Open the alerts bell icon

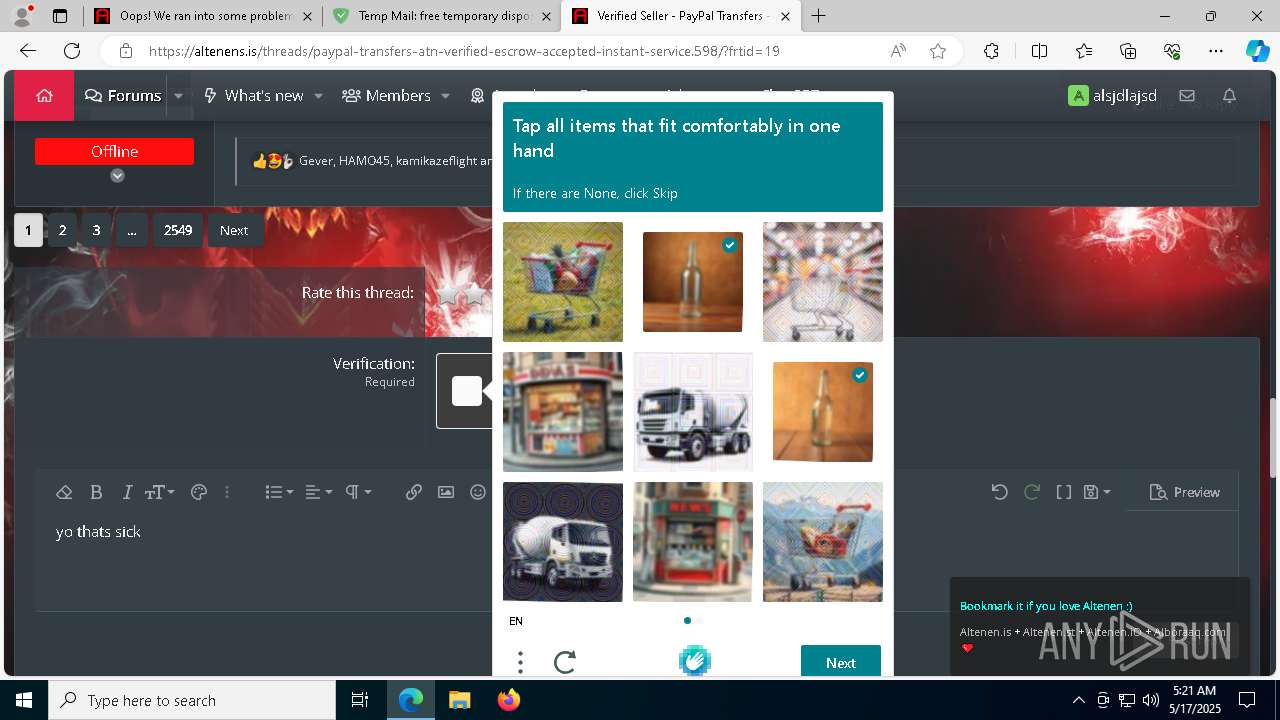(1229, 96)
